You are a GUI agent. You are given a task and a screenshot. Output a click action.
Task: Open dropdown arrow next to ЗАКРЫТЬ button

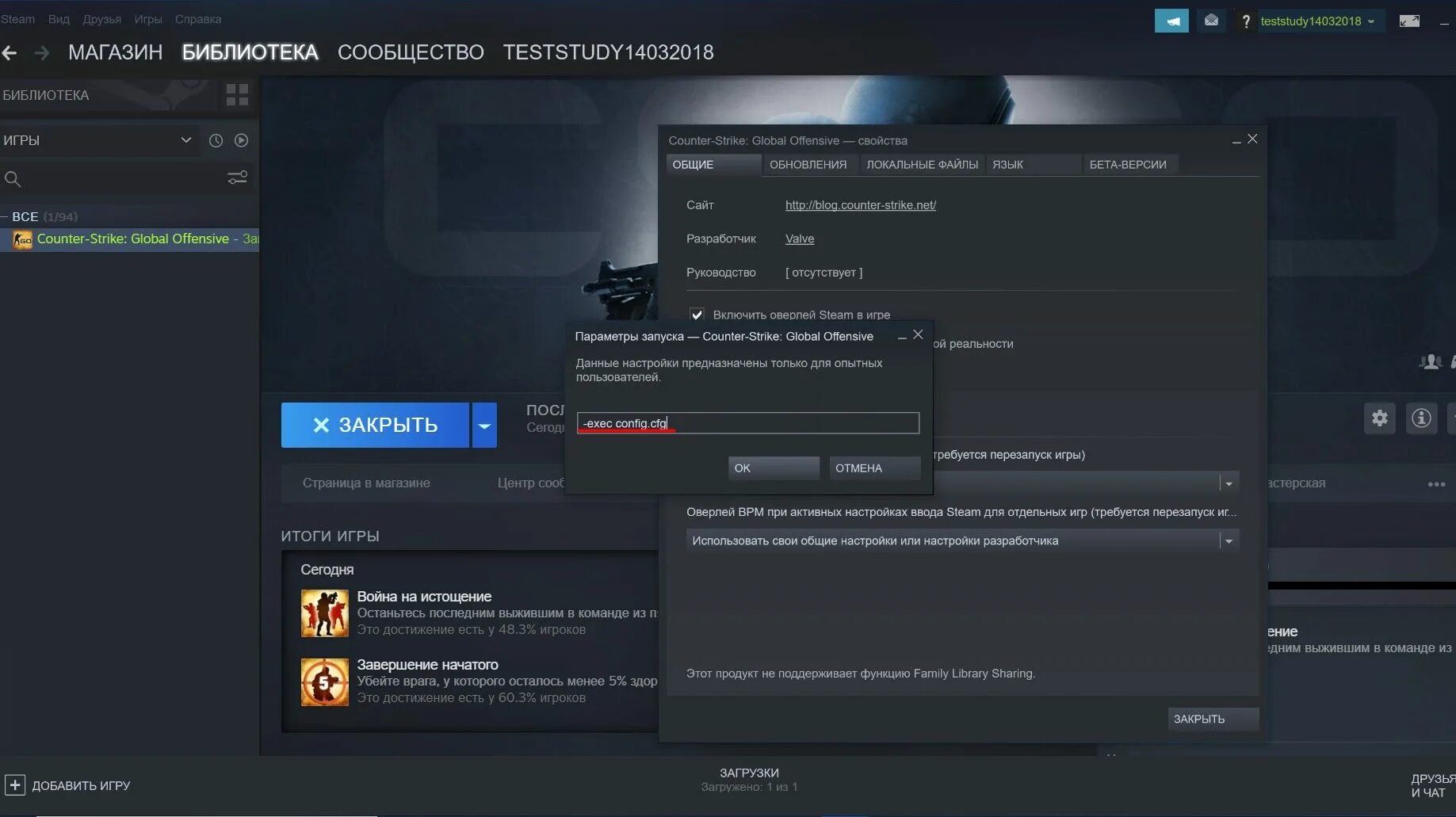(x=484, y=426)
